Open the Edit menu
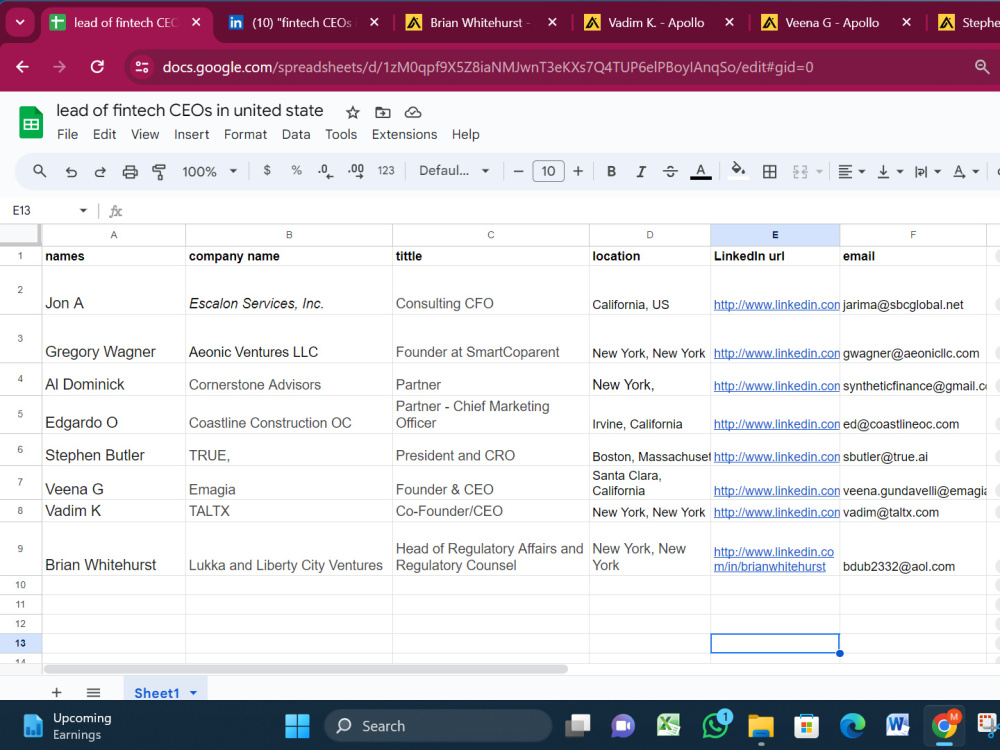Screen dimensions: 1000x750 point(105,135)
